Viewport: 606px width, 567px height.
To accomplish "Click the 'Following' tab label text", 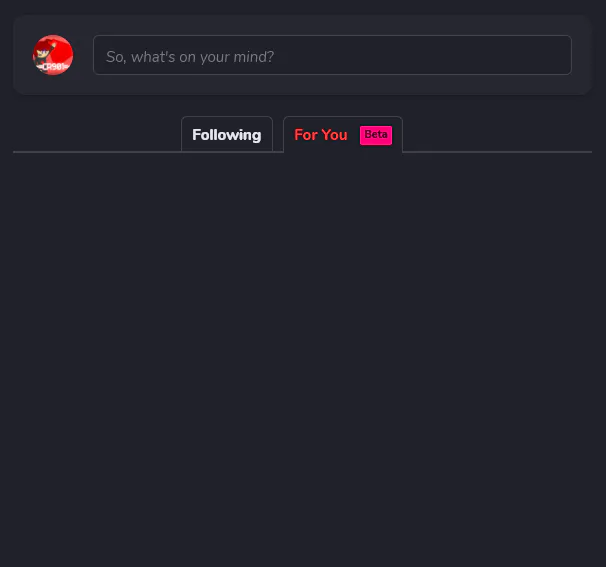I will 227,135.
